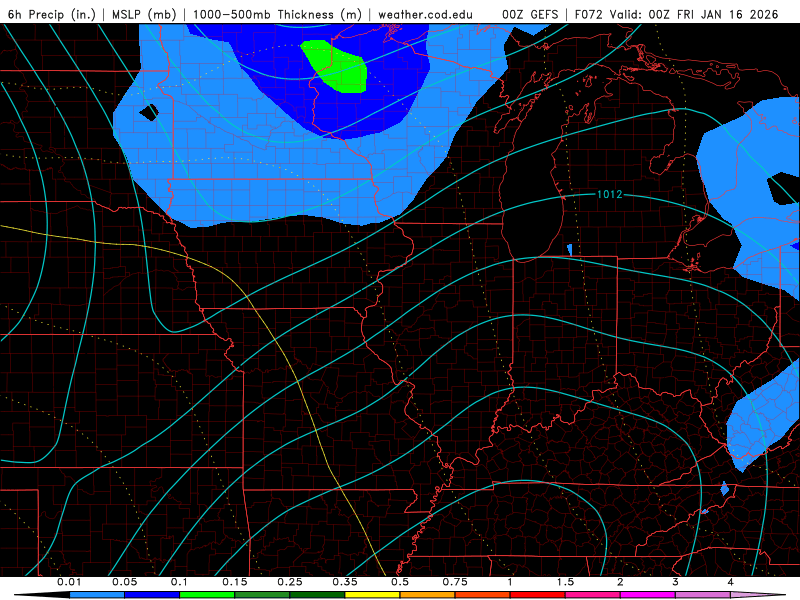Select the medium green 0.15 legend swatch
Viewport: 800px width, 600px height.
(262, 595)
